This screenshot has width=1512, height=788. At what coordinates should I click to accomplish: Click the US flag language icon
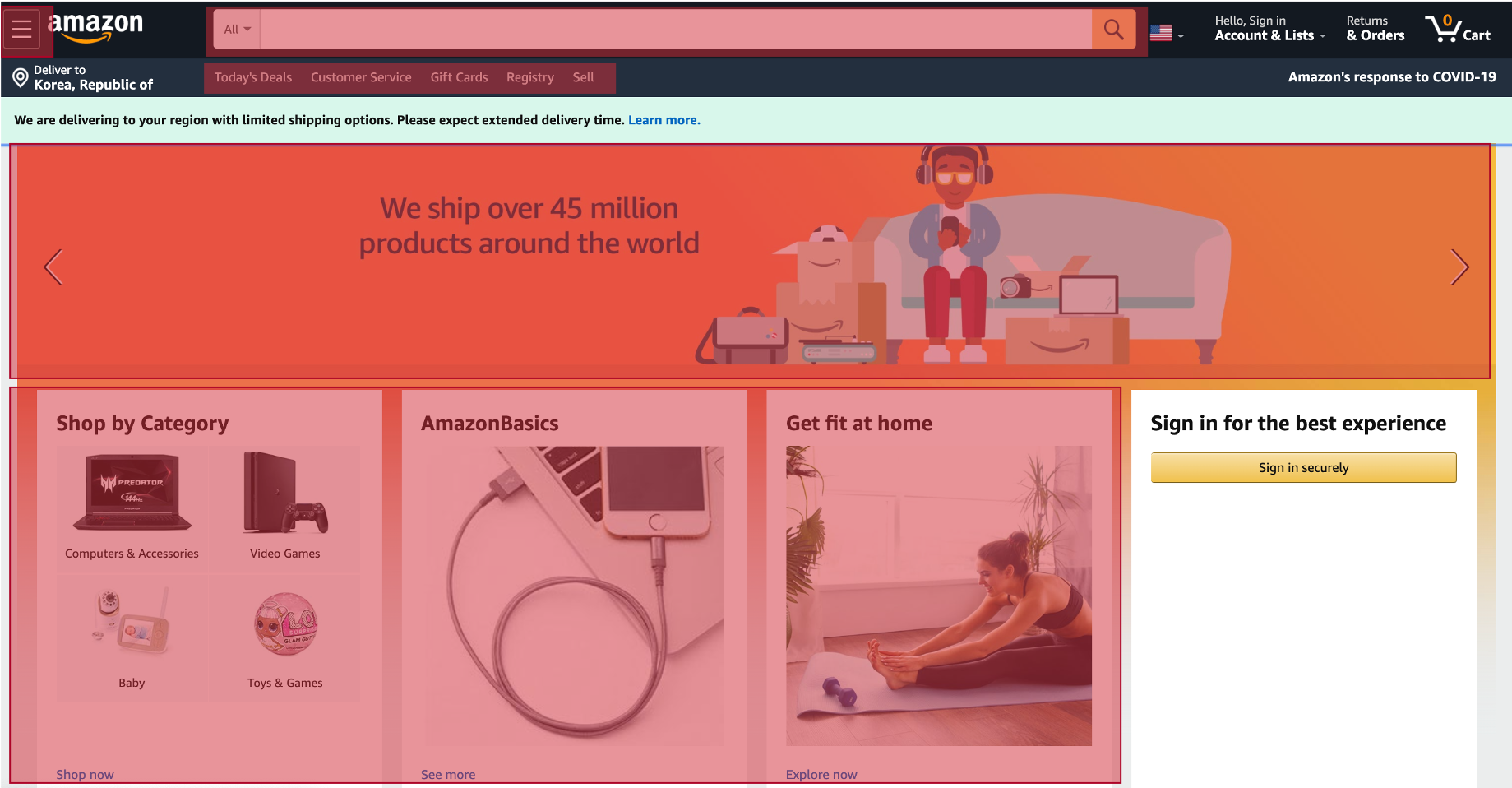1161,33
